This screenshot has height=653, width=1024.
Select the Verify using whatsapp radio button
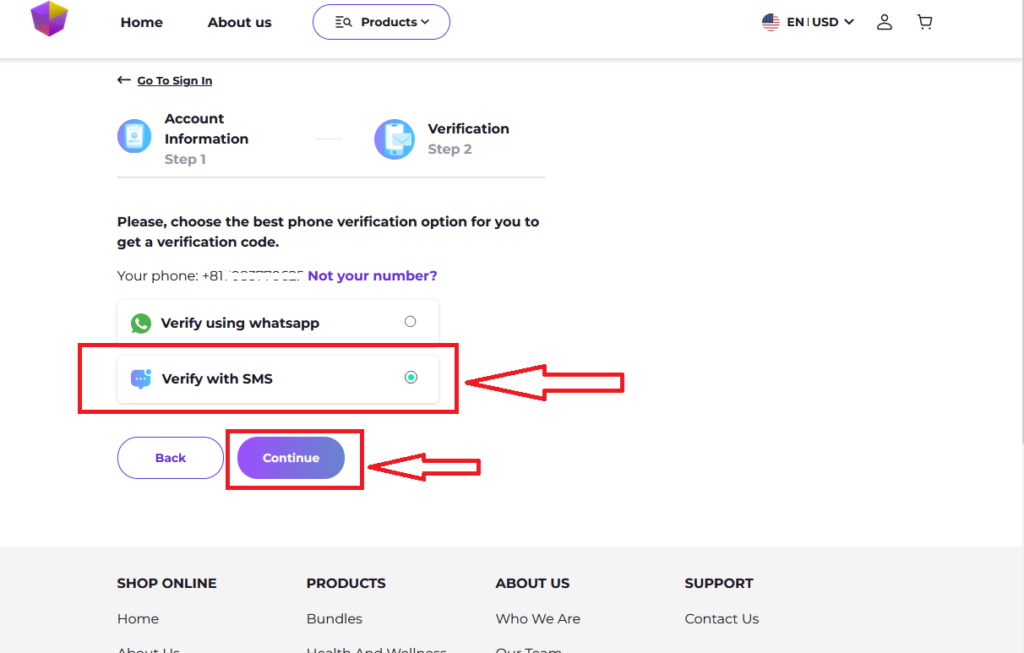[x=410, y=322]
